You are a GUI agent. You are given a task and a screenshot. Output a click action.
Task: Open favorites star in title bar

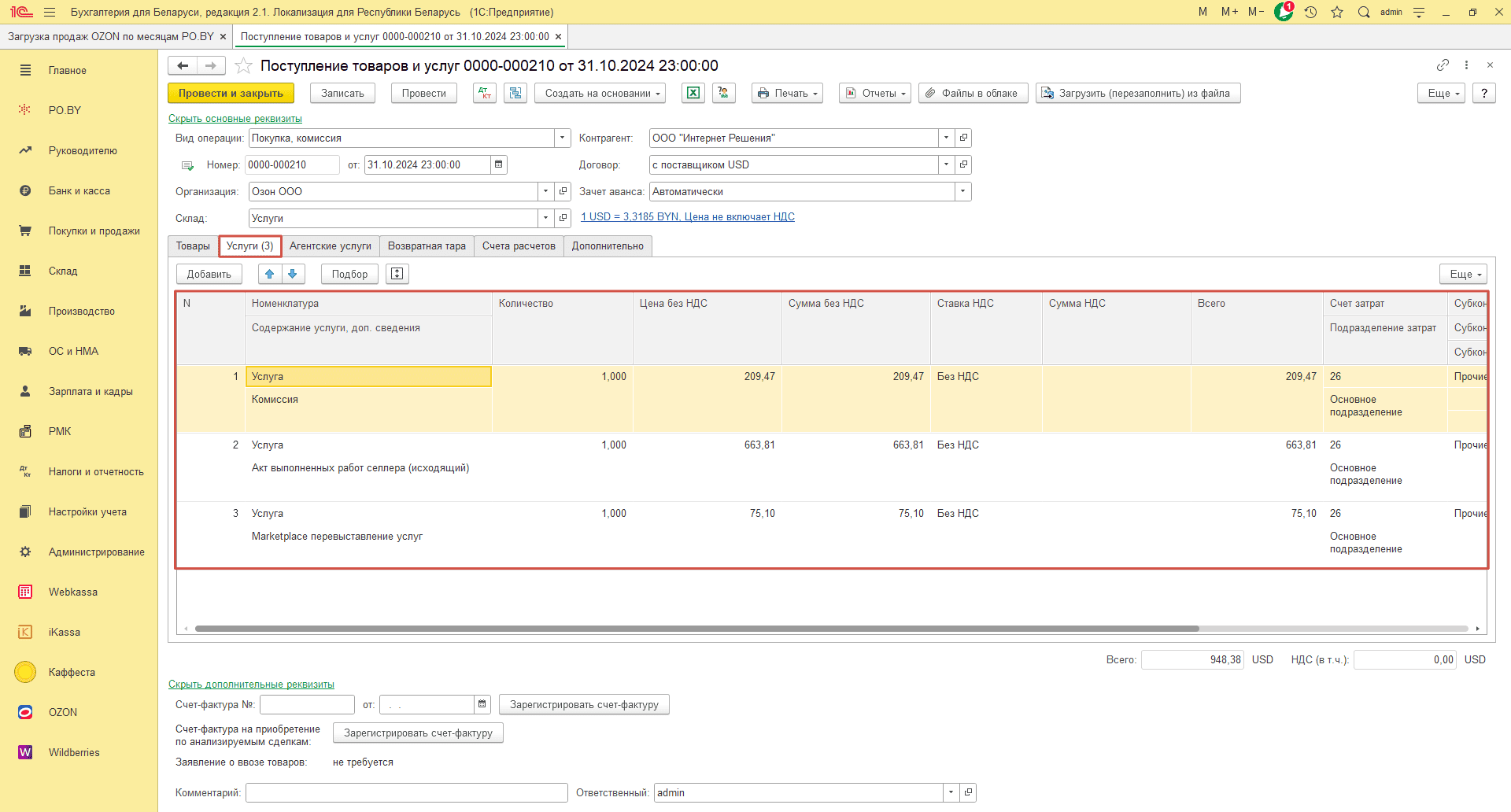[1337, 12]
